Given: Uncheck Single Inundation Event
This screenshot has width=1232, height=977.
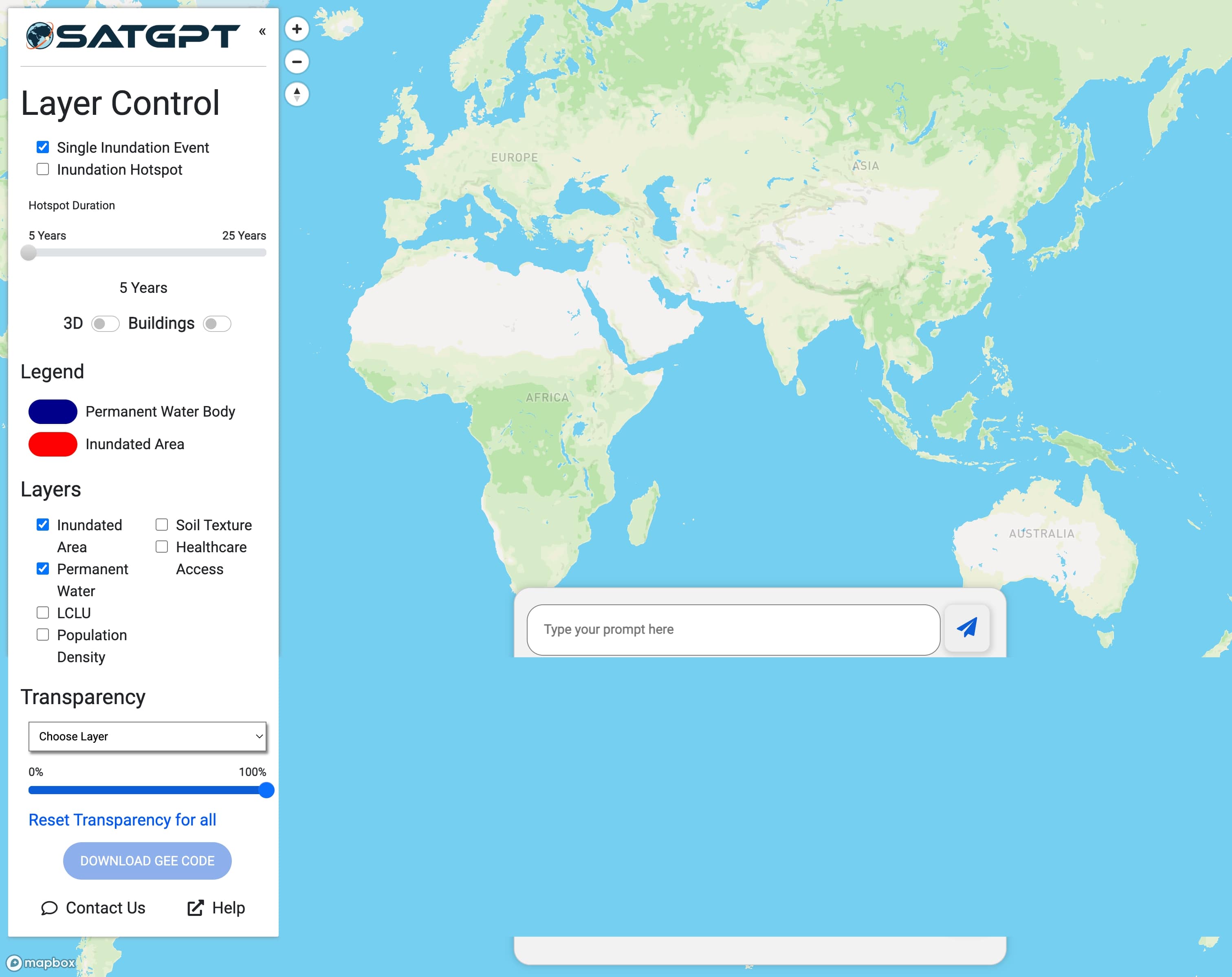Looking at the screenshot, I should tap(42, 147).
